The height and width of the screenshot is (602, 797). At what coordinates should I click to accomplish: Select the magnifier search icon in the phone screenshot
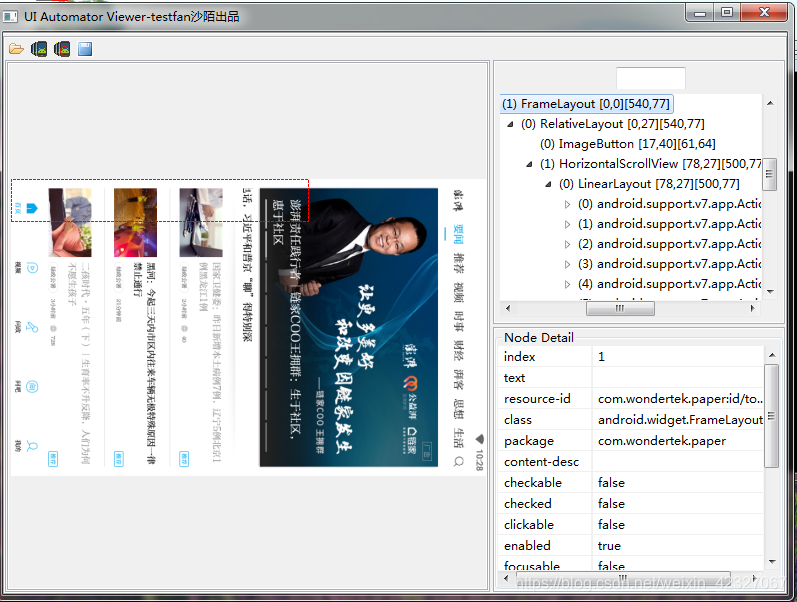tap(458, 461)
